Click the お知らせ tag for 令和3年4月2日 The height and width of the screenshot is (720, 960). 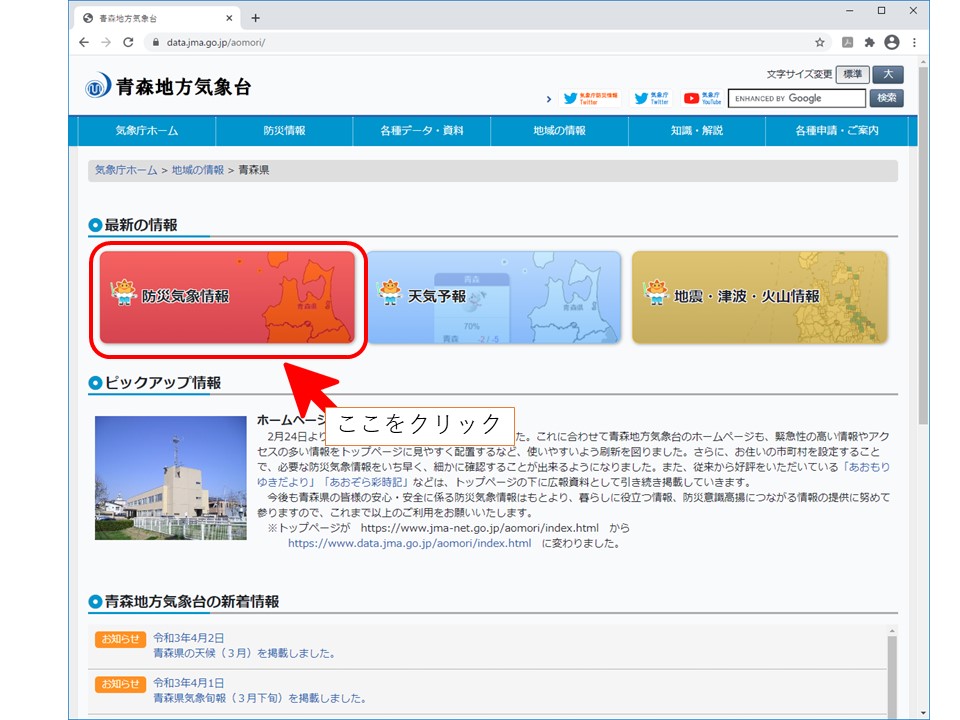tap(120, 639)
